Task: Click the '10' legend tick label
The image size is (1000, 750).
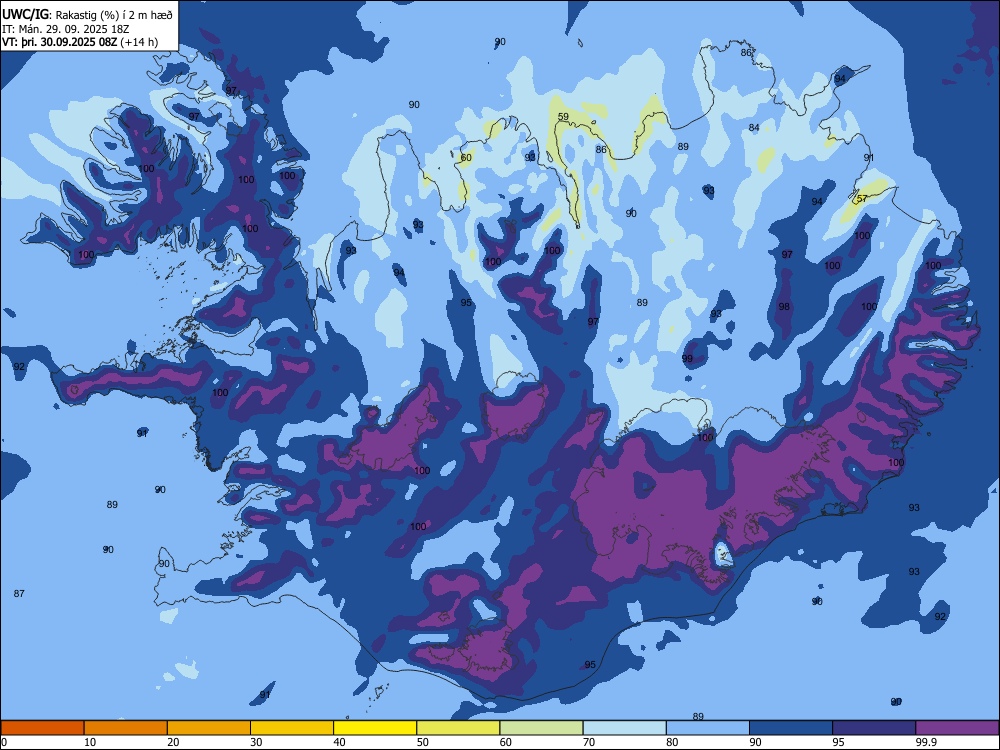Action: [x=90, y=742]
